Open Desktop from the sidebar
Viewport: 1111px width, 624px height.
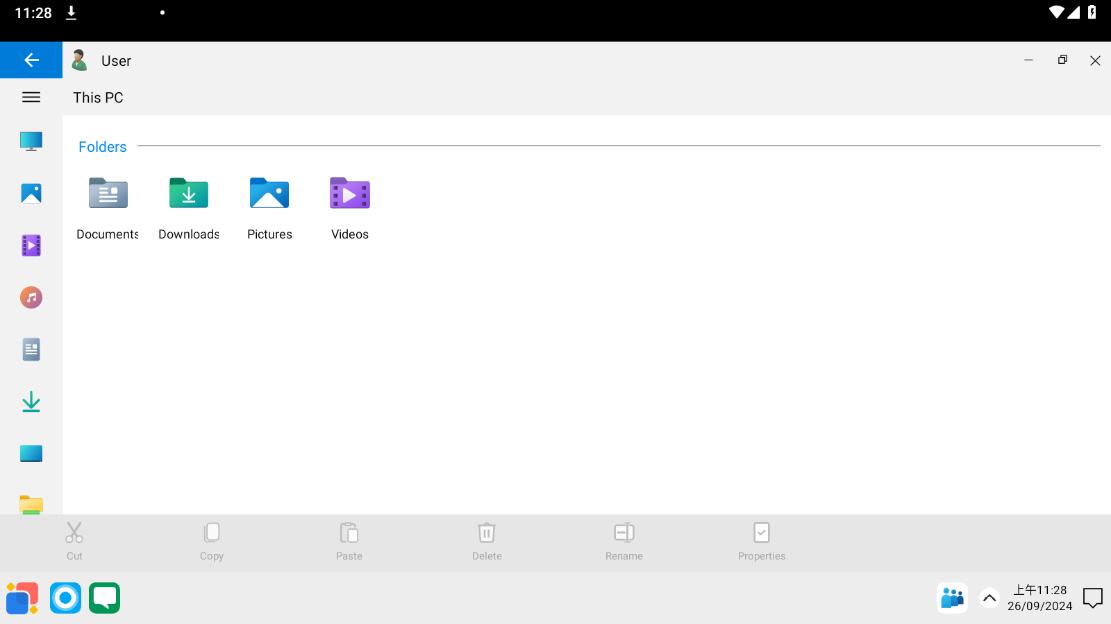click(31, 453)
